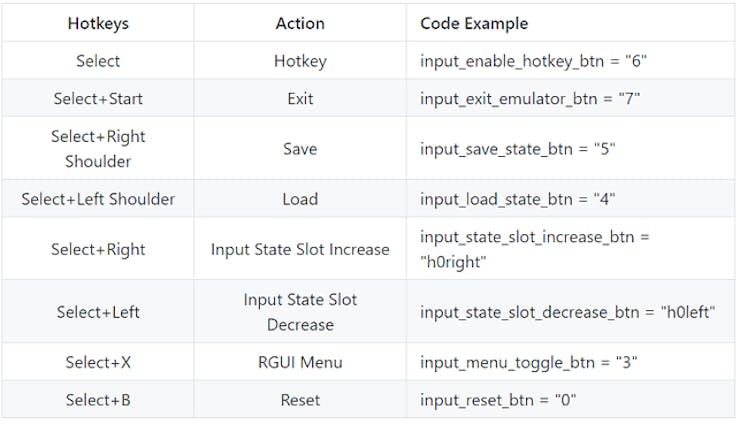This screenshot has height=424, width=740.
Task: Click the Hotkeys column header
Action: [x=98, y=23]
